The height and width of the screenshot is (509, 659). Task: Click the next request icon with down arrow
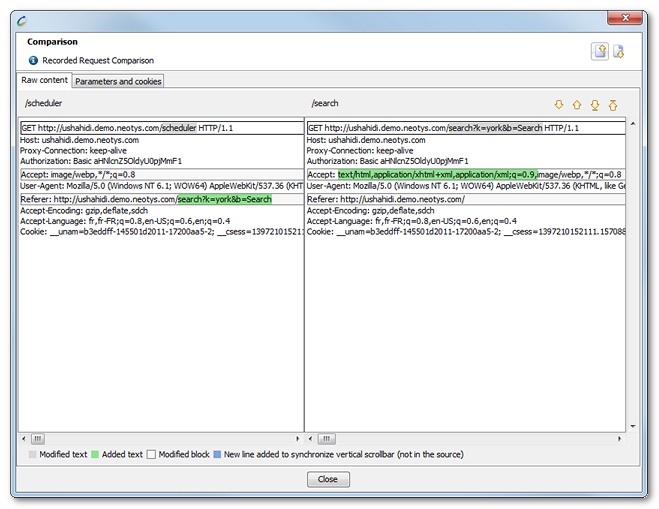[618, 51]
